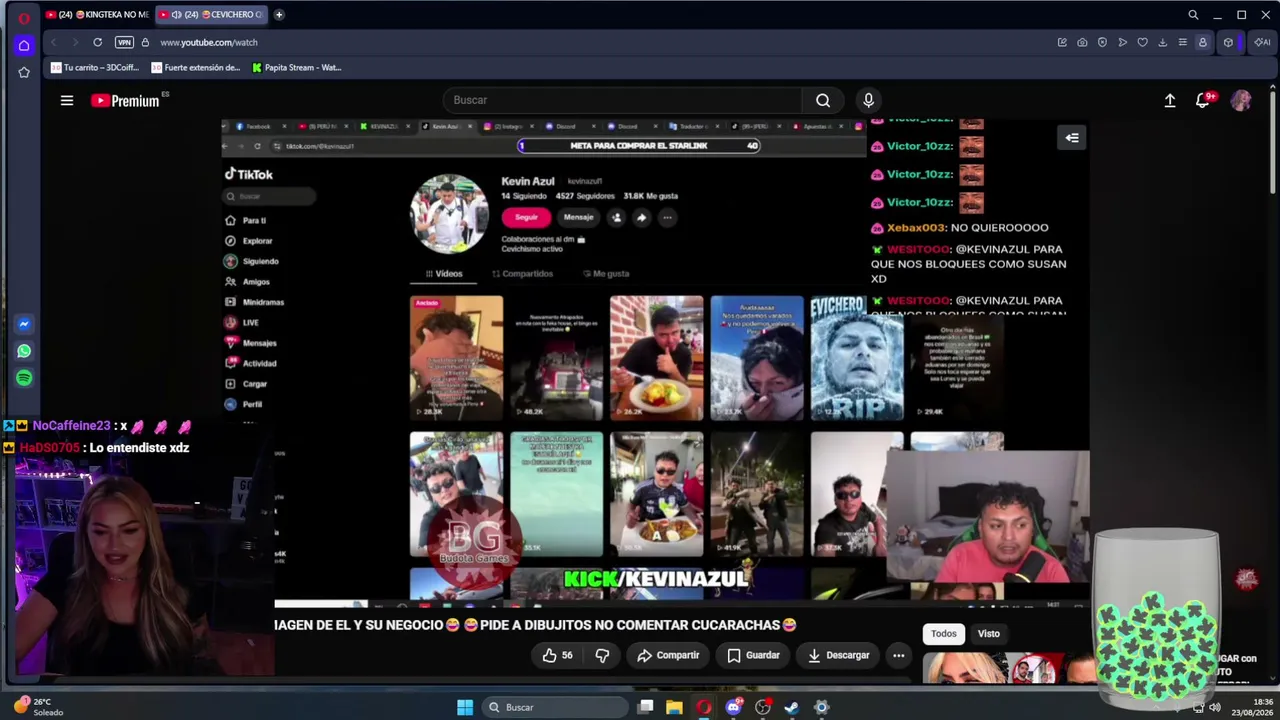The width and height of the screenshot is (1280, 720).
Task: Share the video via Compartir
Action: point(668,655)
